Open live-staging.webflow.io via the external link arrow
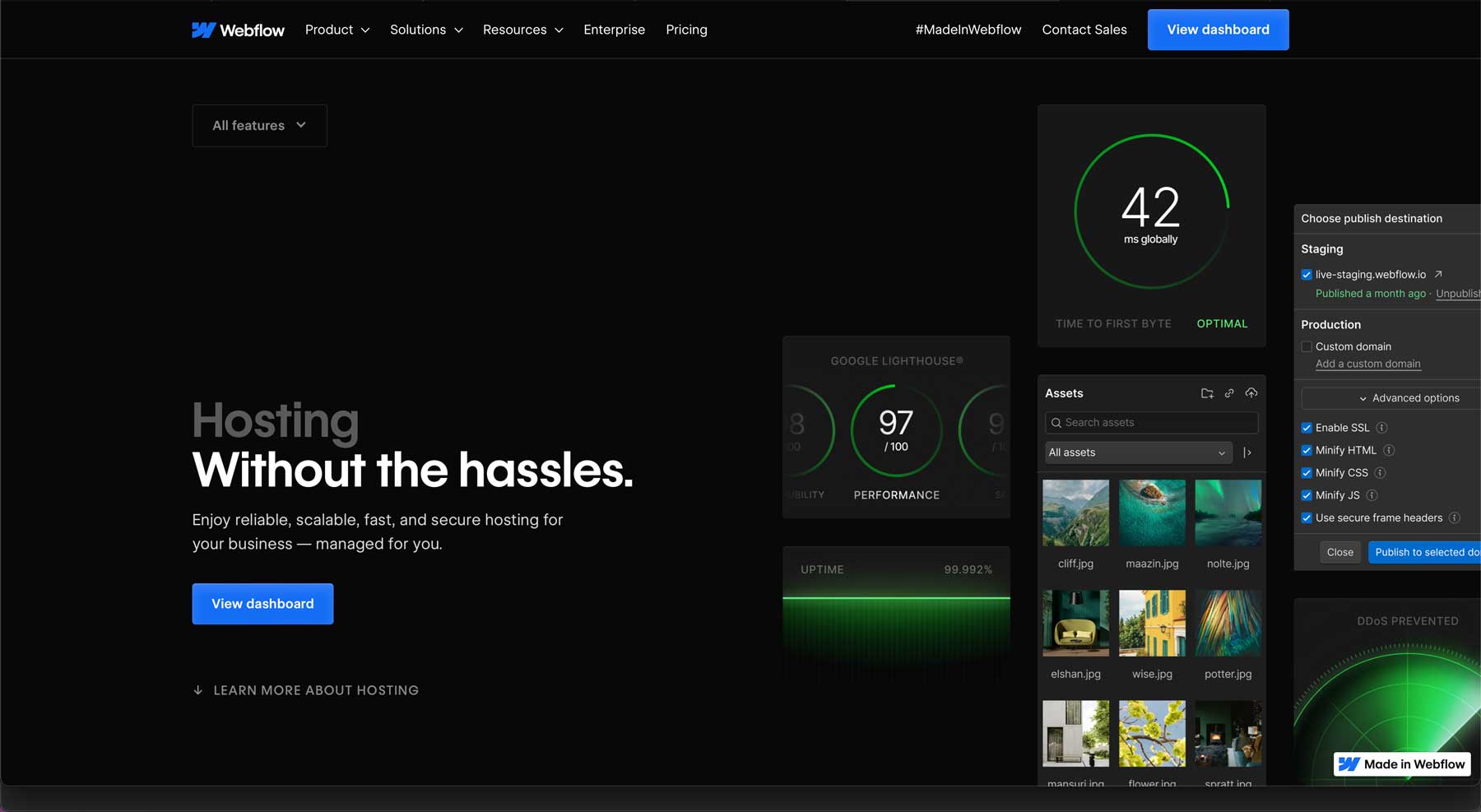 tap(1437, 274)
